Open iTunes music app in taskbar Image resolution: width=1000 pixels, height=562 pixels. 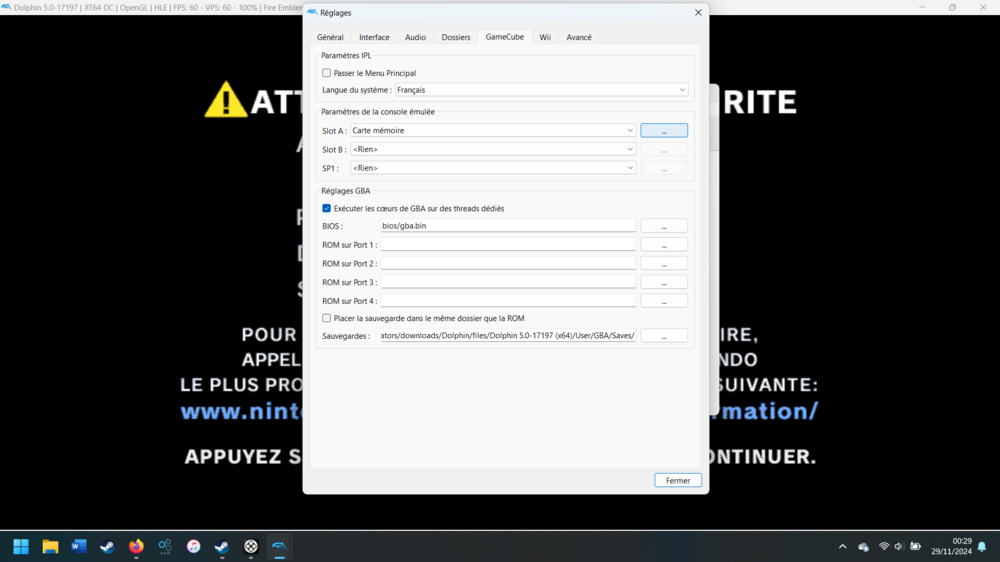pyautogui.click(x=194, y=546)
